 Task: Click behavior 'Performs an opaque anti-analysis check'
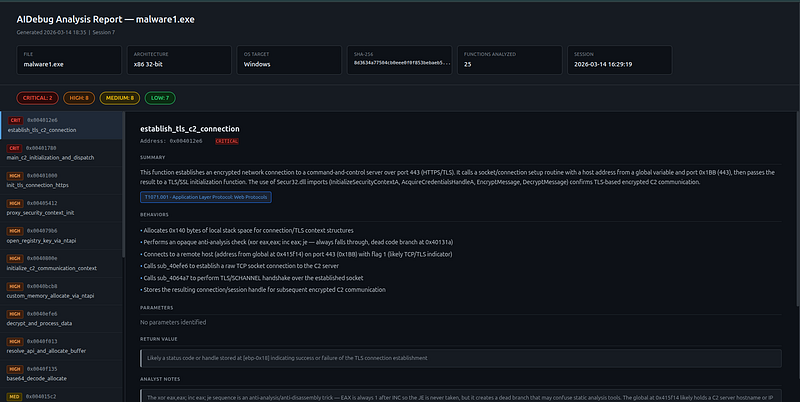point(296,242)
